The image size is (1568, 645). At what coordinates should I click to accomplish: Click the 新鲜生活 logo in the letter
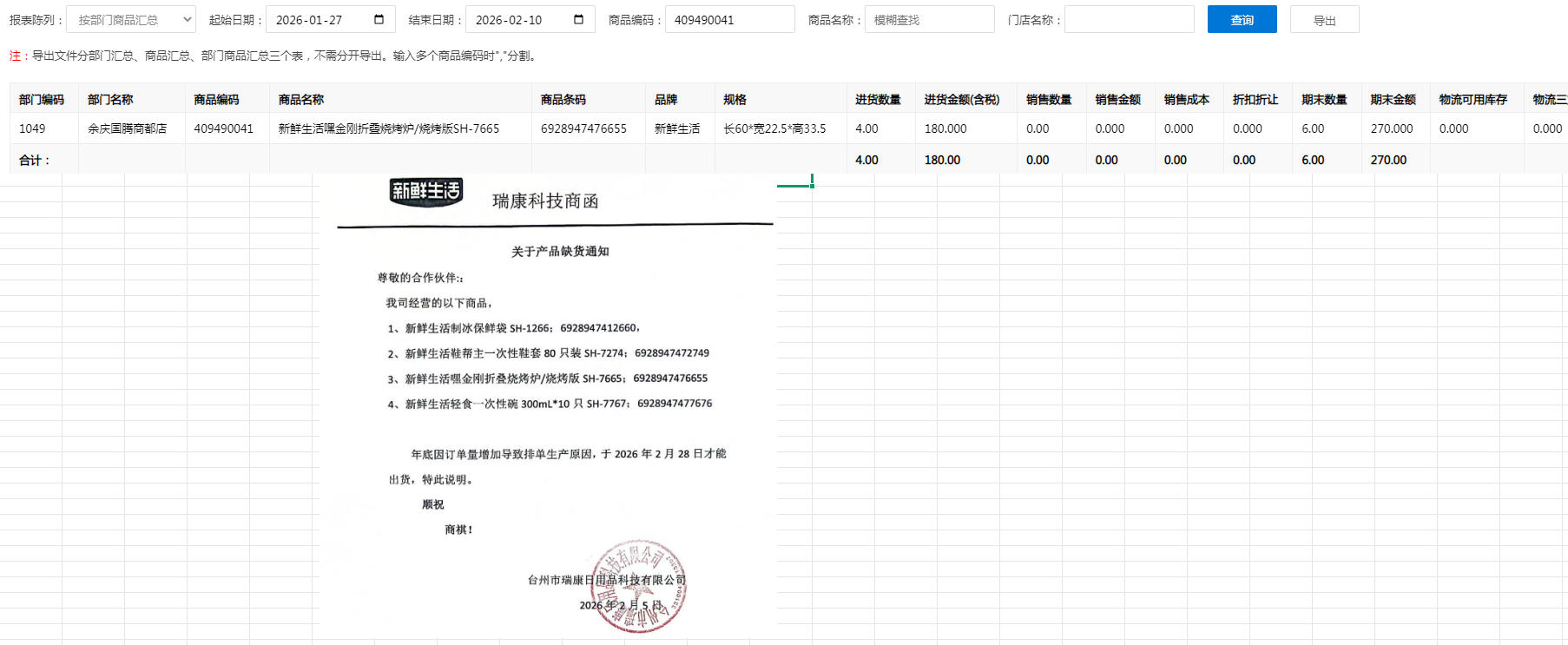tap(425, 191)
